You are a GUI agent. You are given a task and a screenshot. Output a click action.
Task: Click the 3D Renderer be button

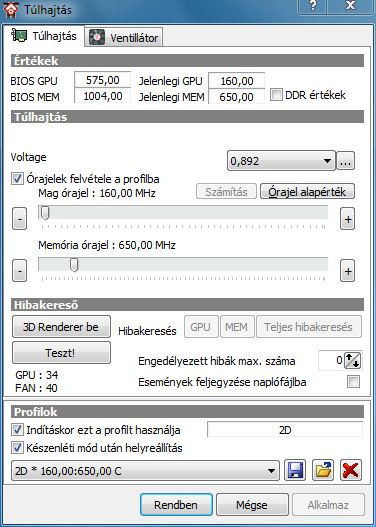(x=61, y=327)
